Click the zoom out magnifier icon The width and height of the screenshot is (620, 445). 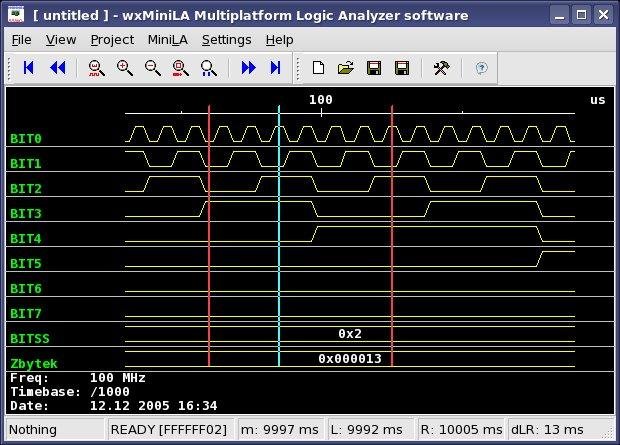click(x=153, y=68)
